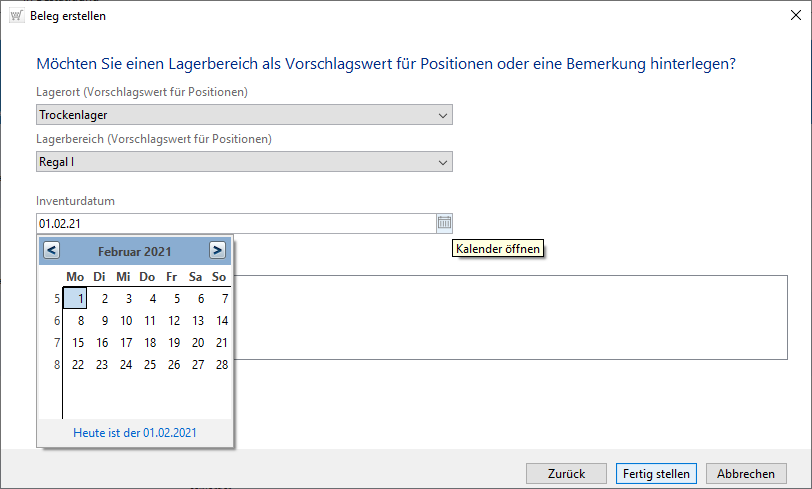The width and height of the screenshot is (812, 489).
Task: Click the Februar 2021 month header
Action: pyautogui.click(x=135, y=251)
